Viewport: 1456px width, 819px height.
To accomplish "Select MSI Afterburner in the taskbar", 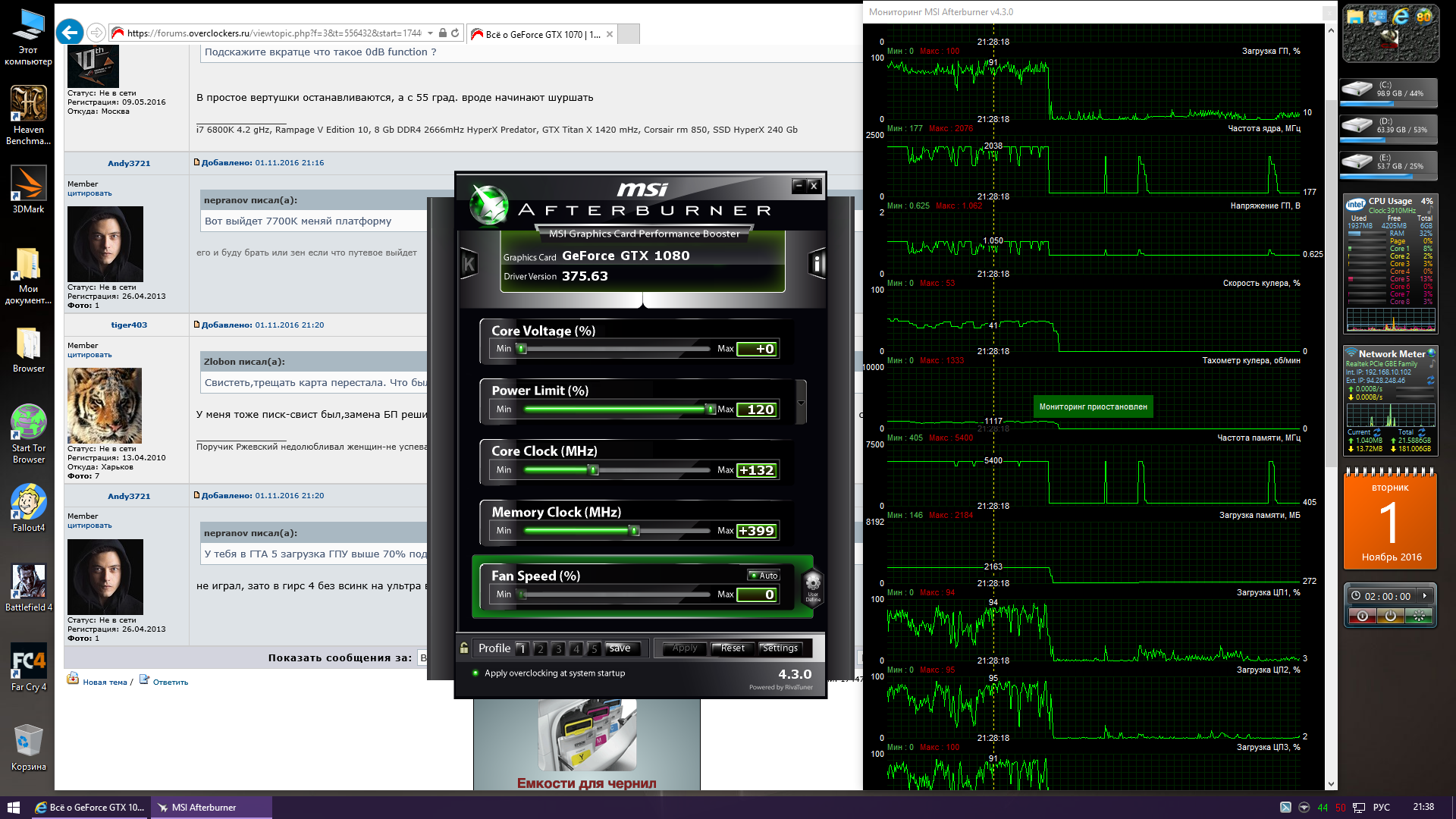I will 203,808.
